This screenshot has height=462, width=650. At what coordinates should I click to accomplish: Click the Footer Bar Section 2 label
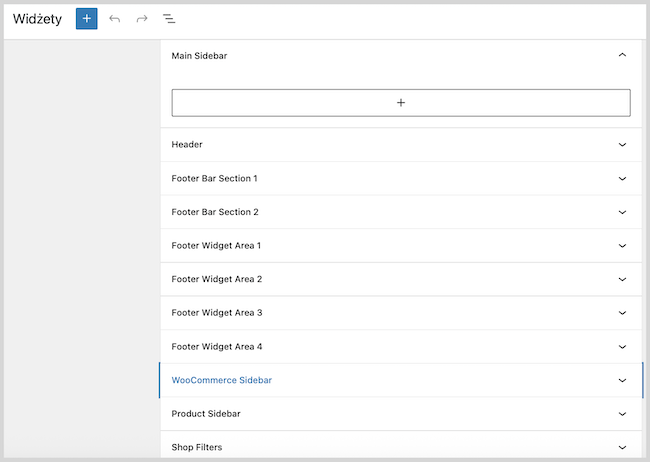[215, 212]
